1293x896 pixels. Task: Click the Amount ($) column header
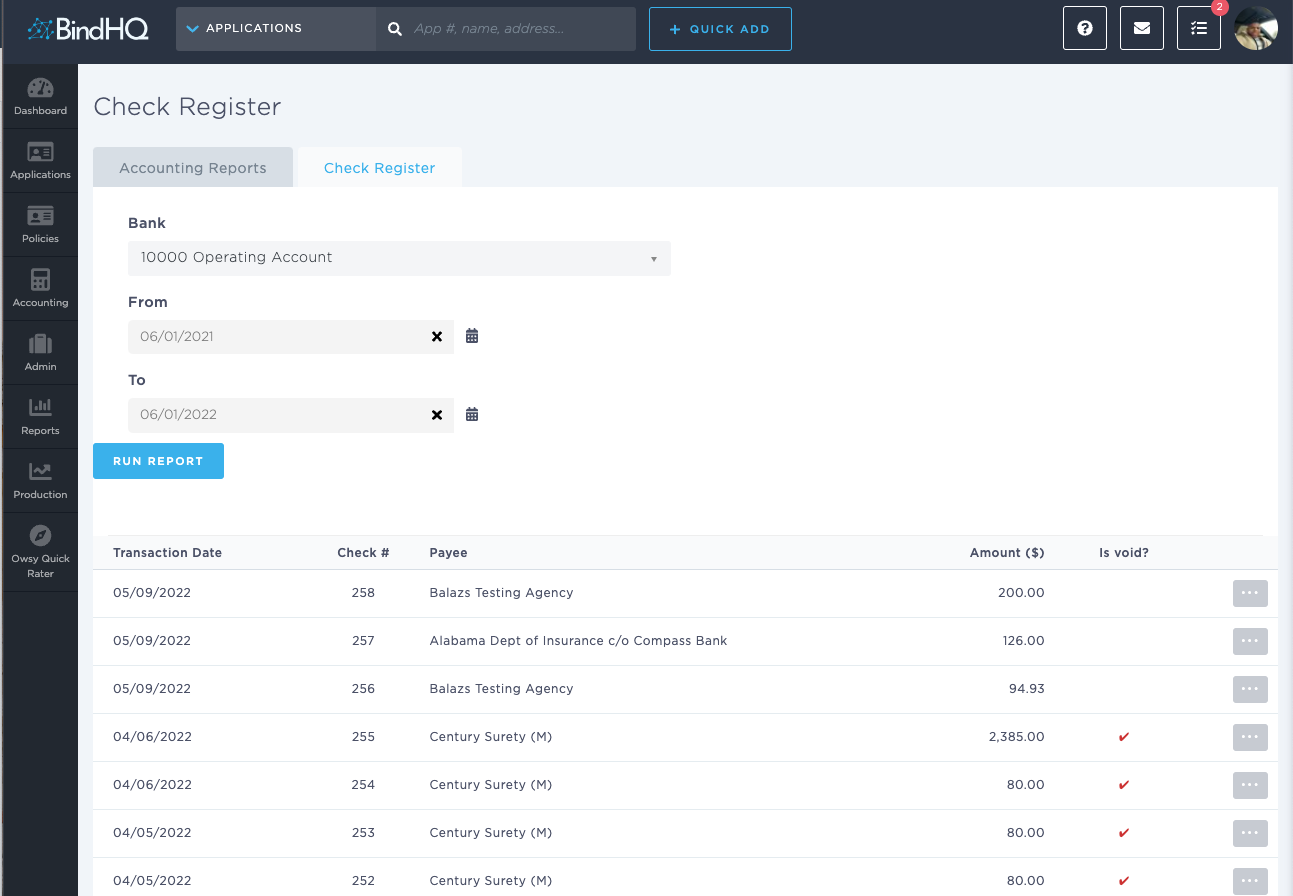click(1007, 553)
